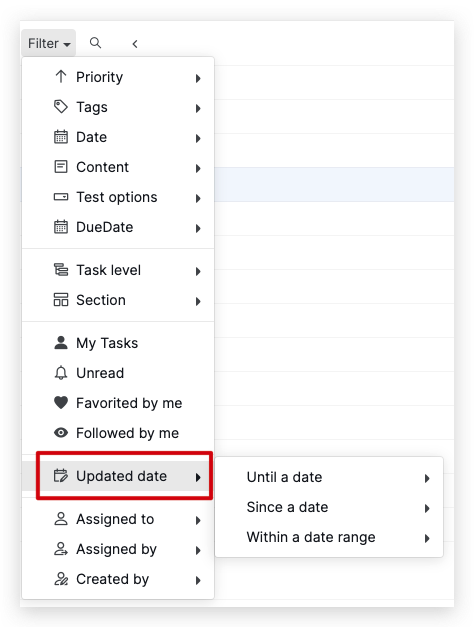Image resolution: width=474 pixels, height=627 pixels.
Task: Click the Tags label icon
Action: click(61, 107)
